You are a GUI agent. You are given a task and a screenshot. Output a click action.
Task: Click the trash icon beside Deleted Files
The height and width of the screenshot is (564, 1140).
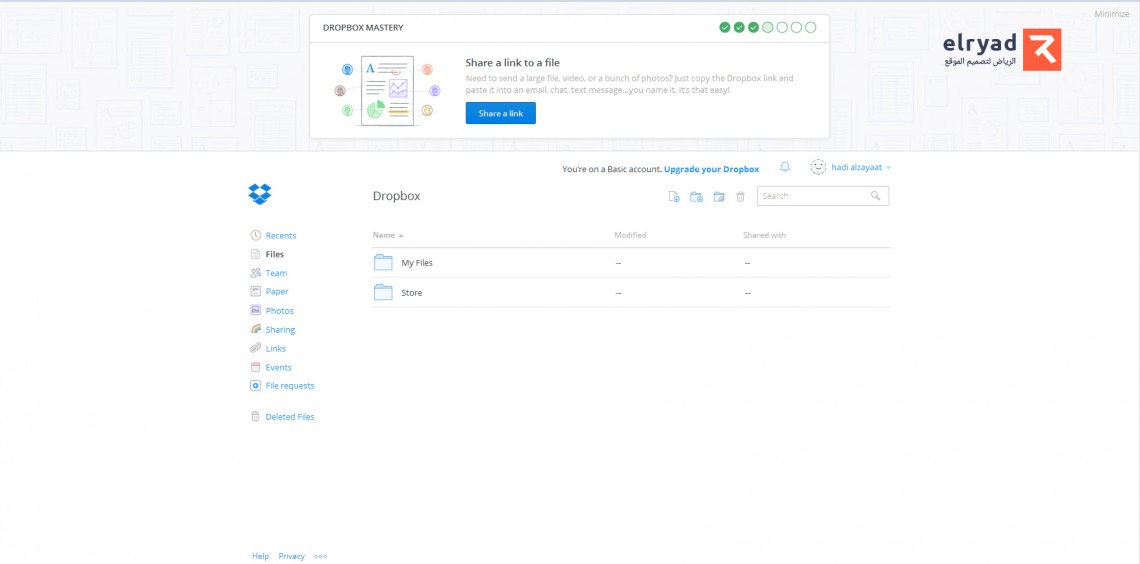[x=255, y=416]
